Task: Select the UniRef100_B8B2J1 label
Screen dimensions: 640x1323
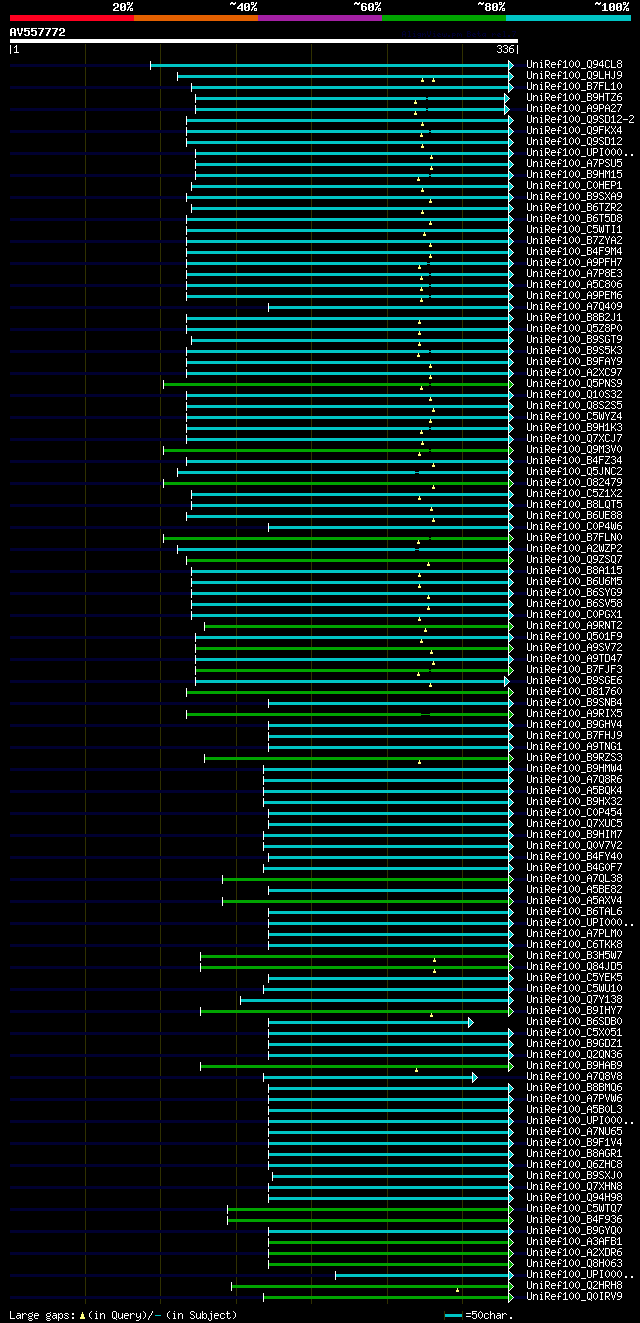Action: (574, 318)
